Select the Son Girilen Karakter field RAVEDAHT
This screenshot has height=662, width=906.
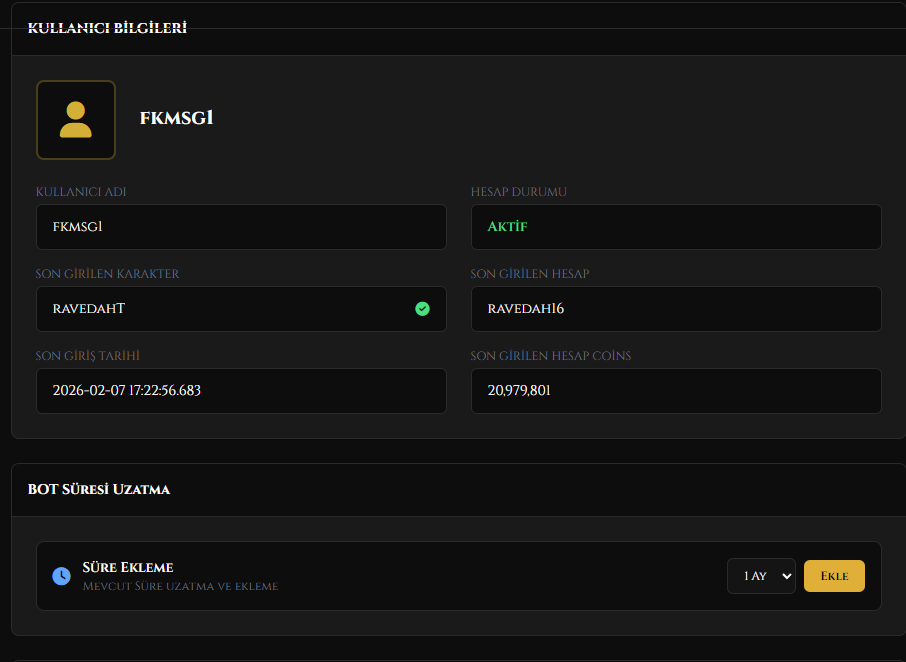tap(241, 309)
